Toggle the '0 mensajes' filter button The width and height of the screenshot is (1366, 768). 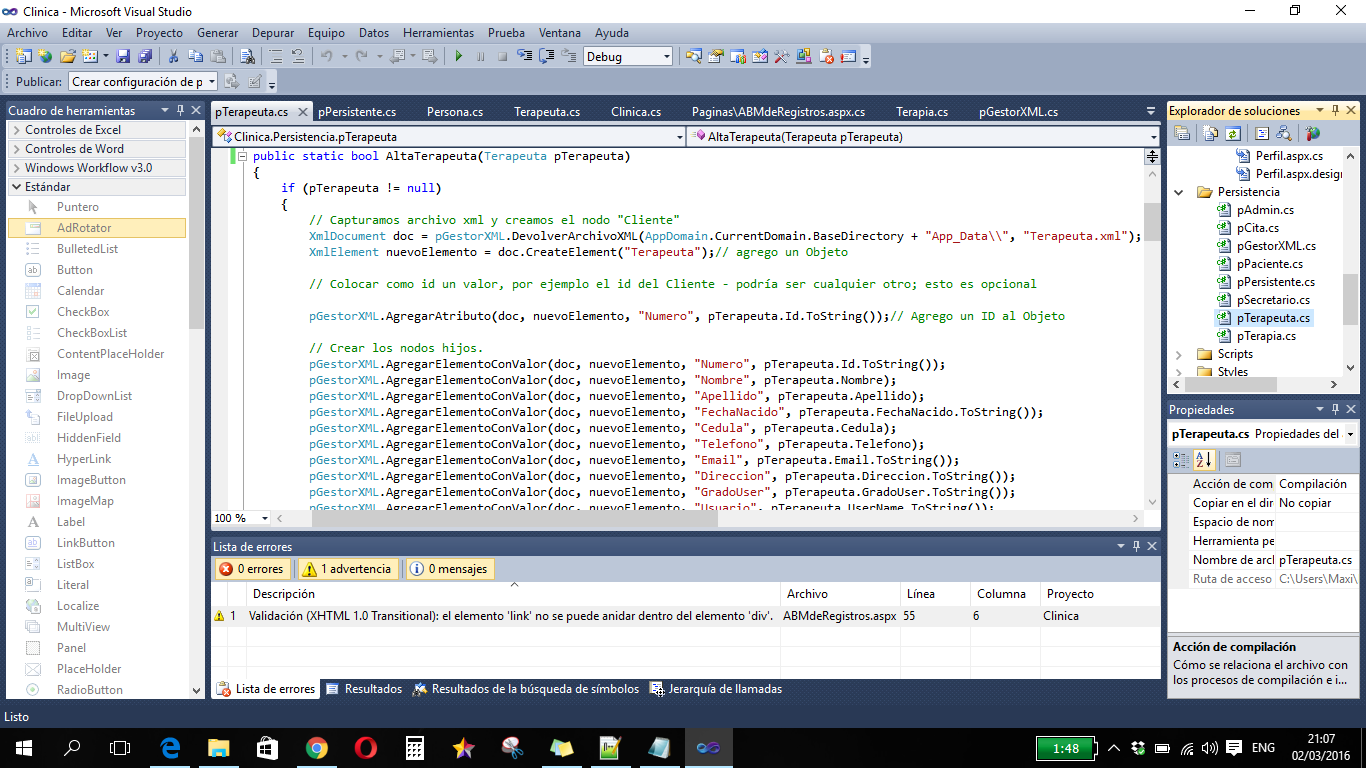click(449, 569)
